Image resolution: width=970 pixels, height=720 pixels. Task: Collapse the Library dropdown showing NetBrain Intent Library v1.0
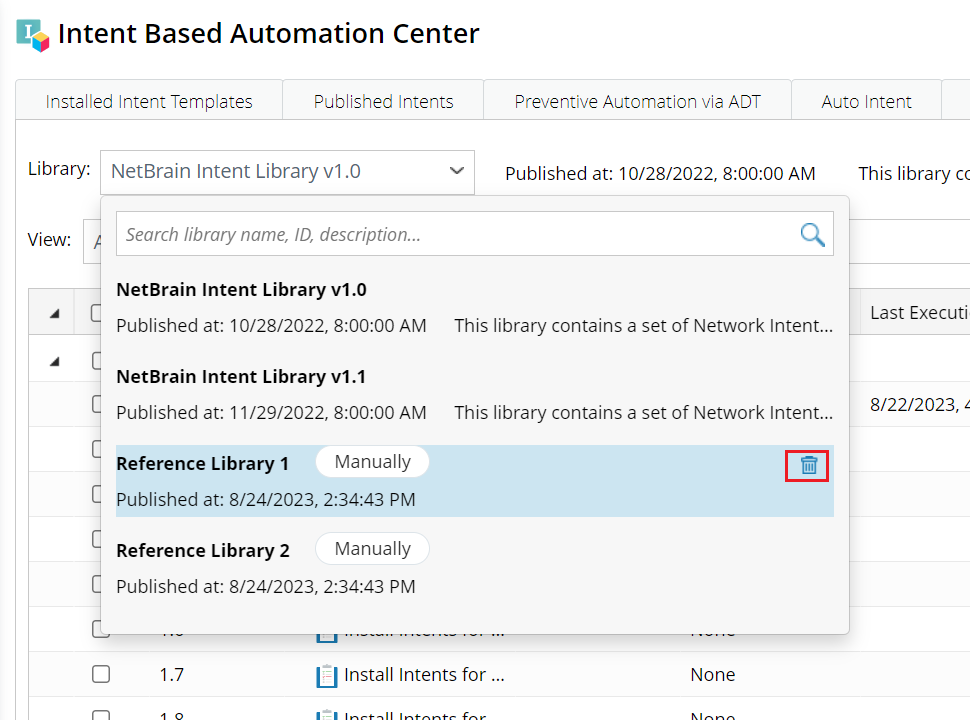[457, 171]
